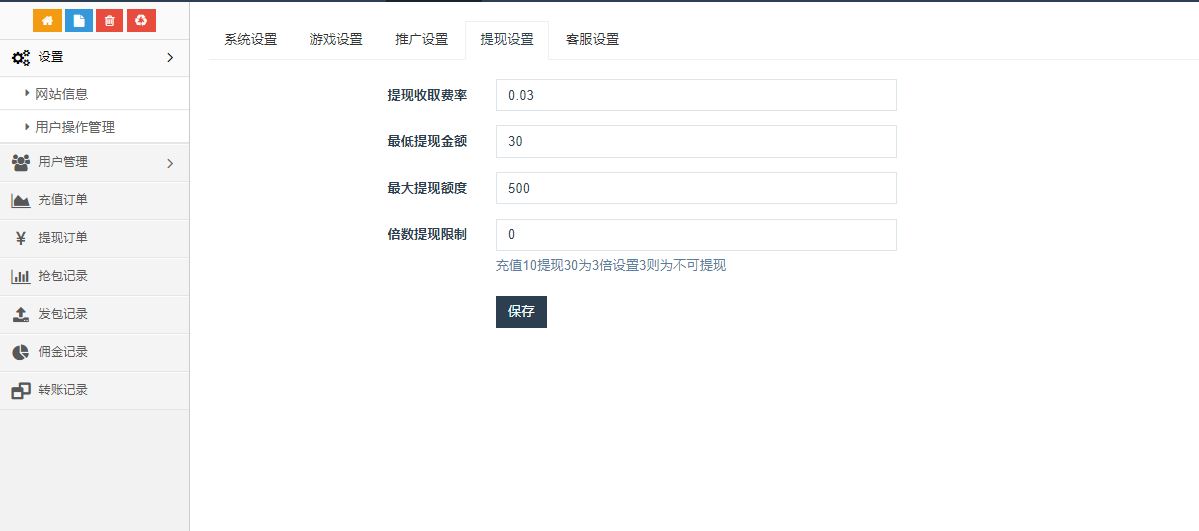Open 提现订单 in sidebar
Viewport: 1199px width, 531px height.
(95, 238)
